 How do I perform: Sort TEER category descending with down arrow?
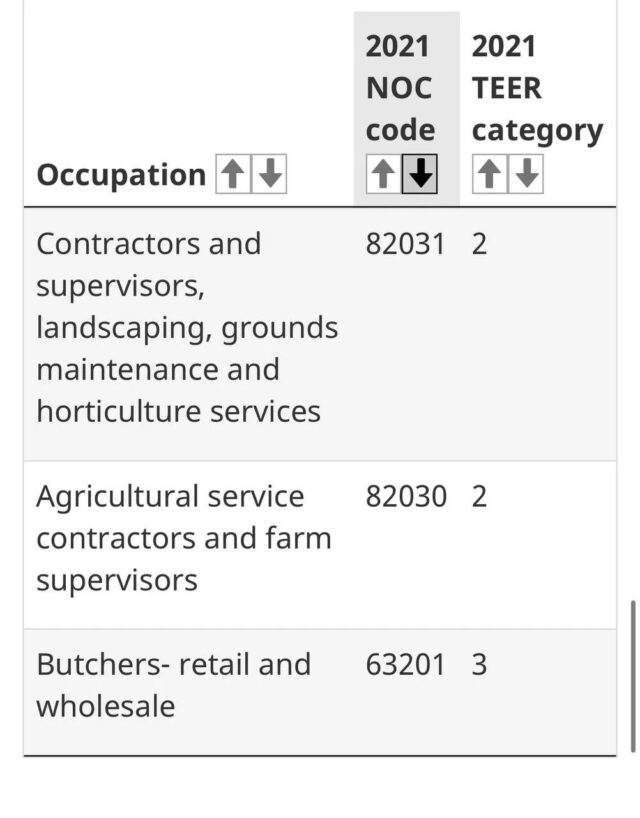pyautogui.click(x=526, y=176)
